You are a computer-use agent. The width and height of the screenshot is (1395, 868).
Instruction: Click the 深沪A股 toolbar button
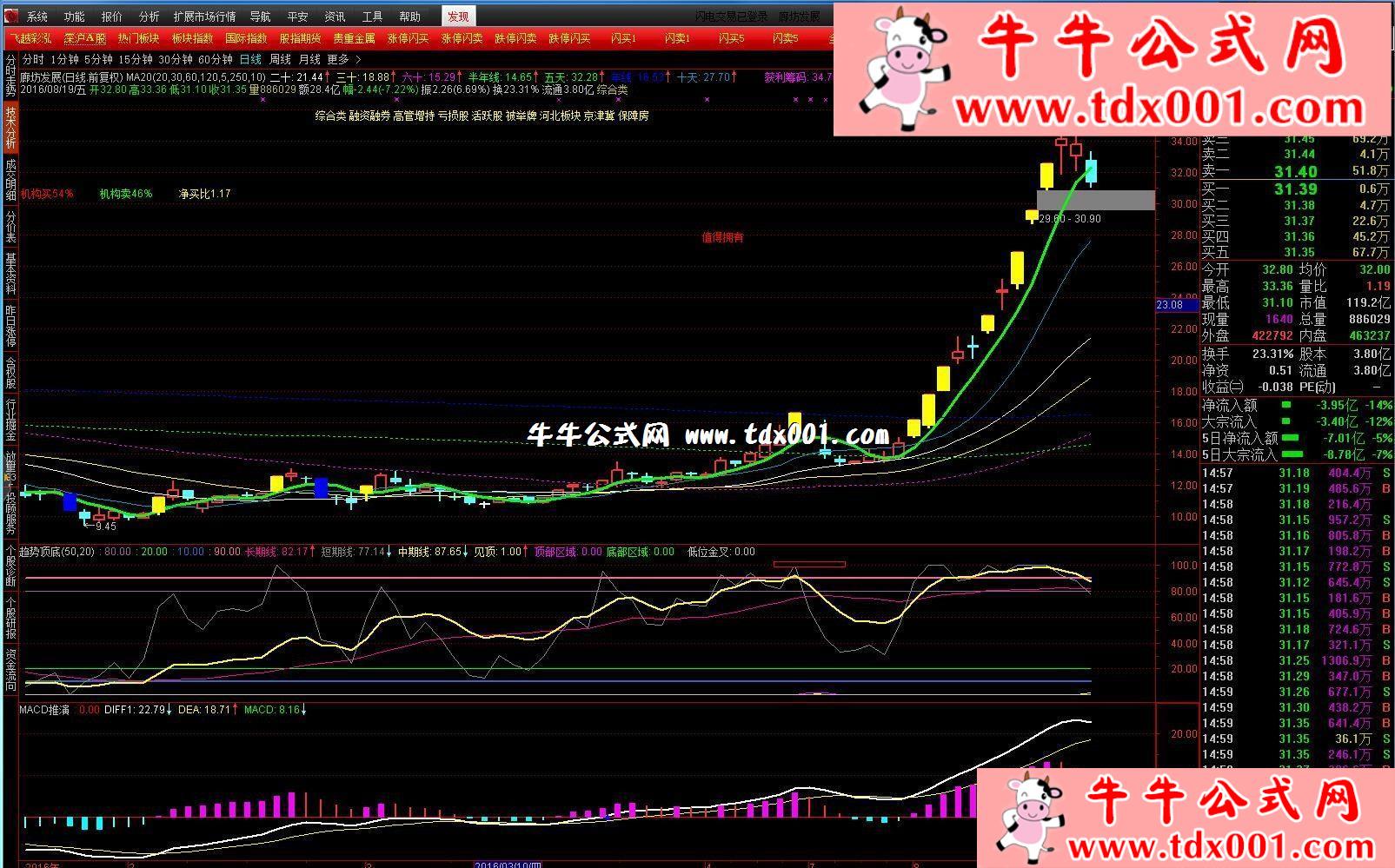[85, 38]
